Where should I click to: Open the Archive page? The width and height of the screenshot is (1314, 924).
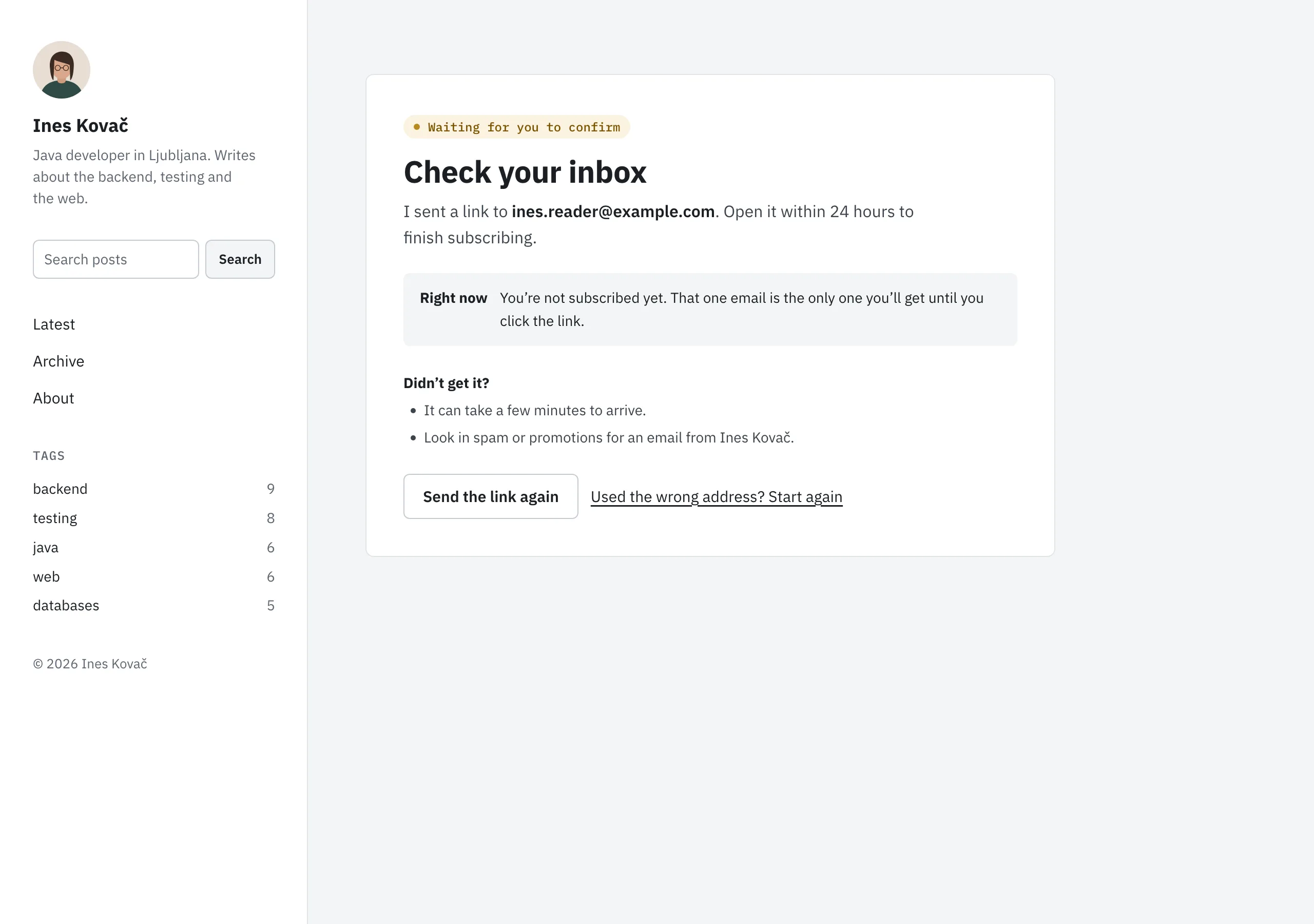pyautogui.click(x=59, y=361)
